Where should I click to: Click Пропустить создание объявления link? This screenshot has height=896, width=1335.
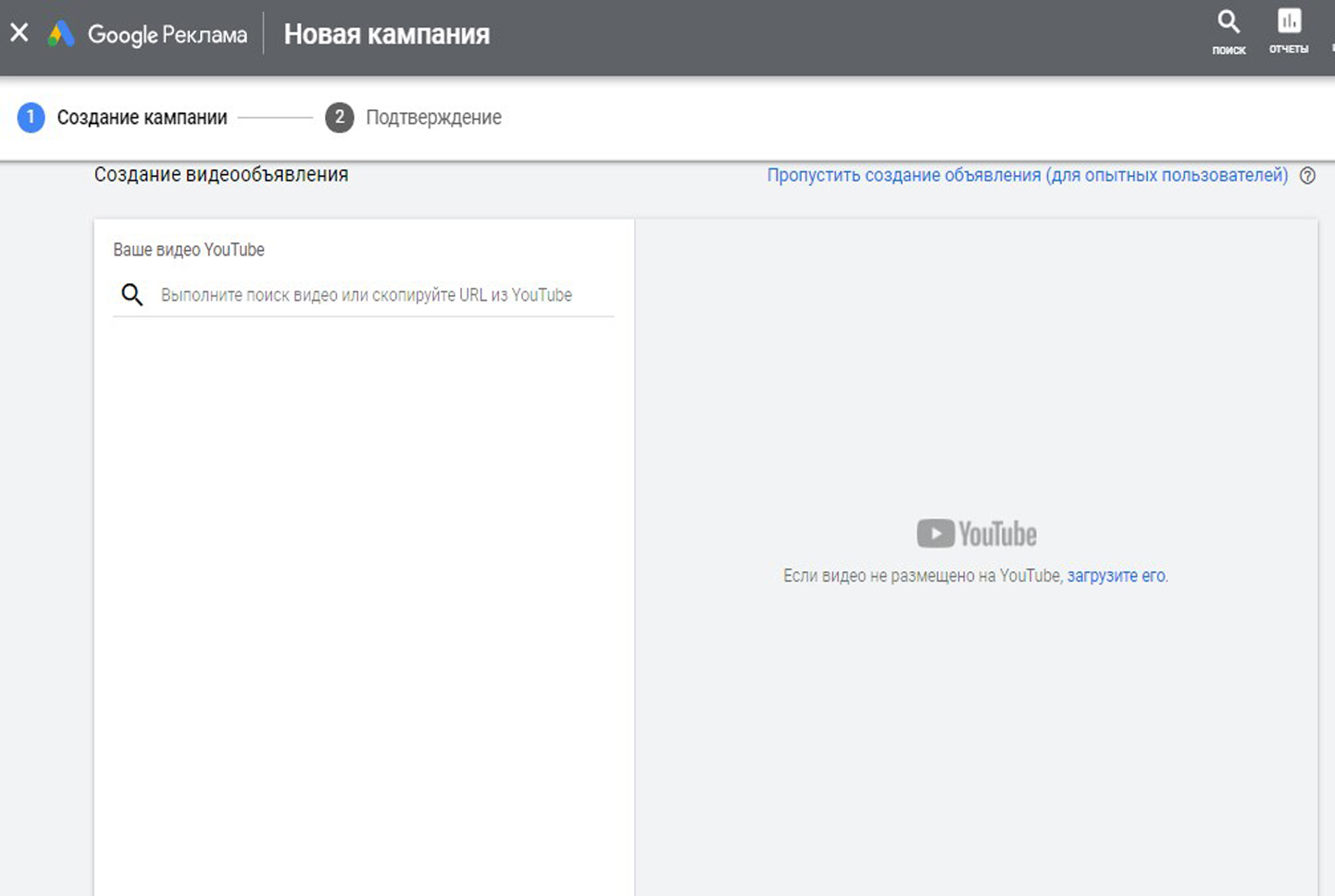tap(1027, 176)
